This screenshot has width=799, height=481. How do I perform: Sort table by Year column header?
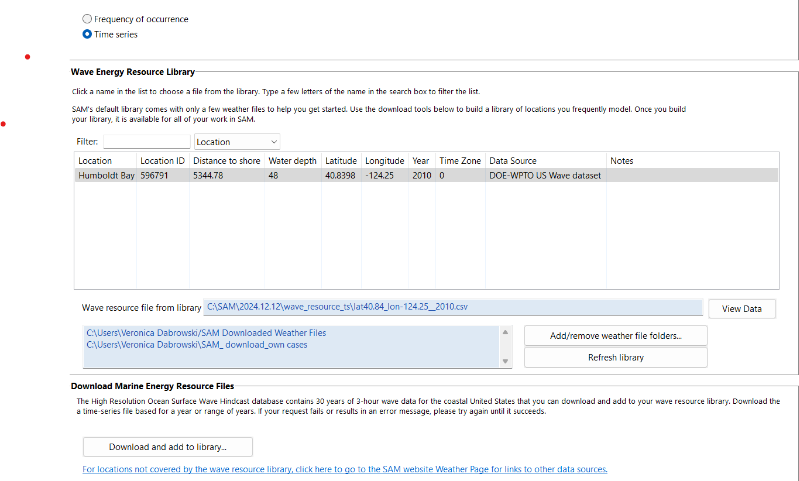[x=421, y=160]
